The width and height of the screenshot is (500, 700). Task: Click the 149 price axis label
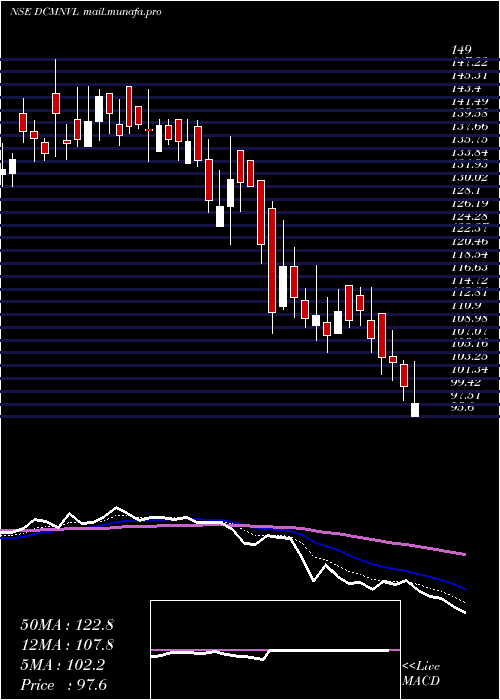tap(462, 50)
